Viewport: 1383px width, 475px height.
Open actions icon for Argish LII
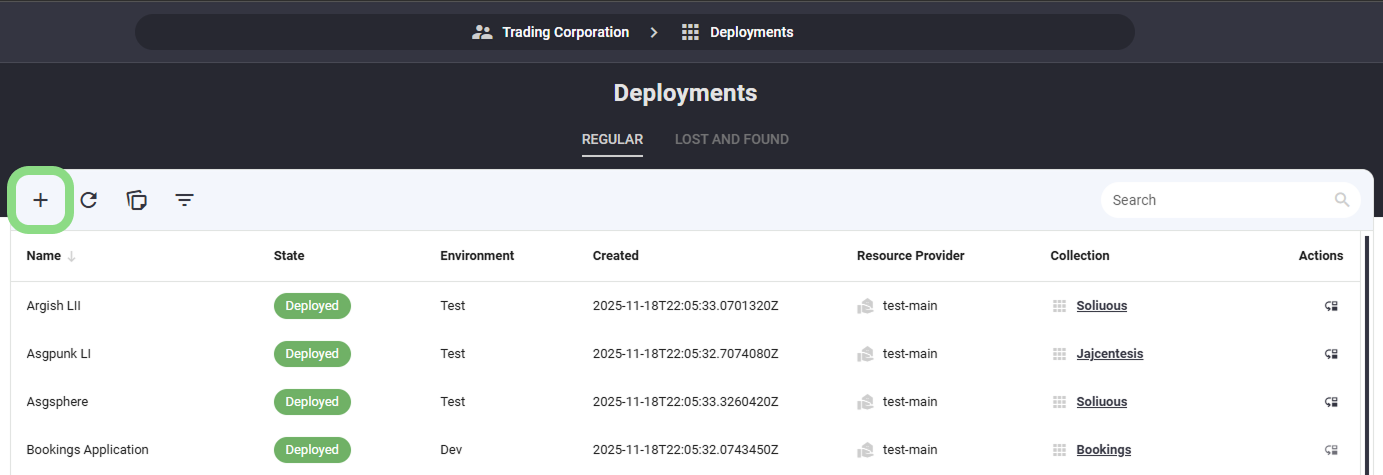[x=1331, y=306]
